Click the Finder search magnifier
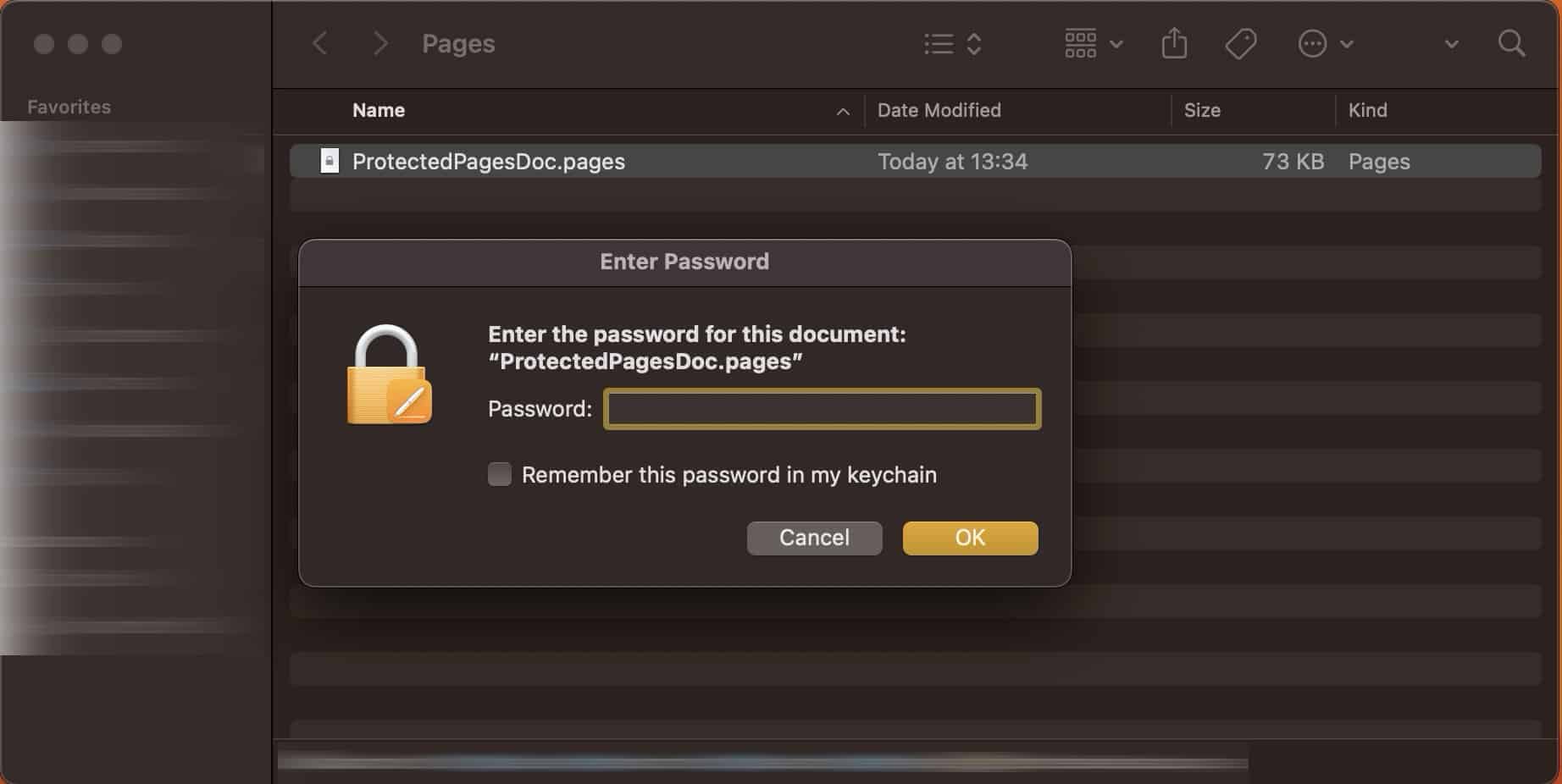 (1511, 43)
